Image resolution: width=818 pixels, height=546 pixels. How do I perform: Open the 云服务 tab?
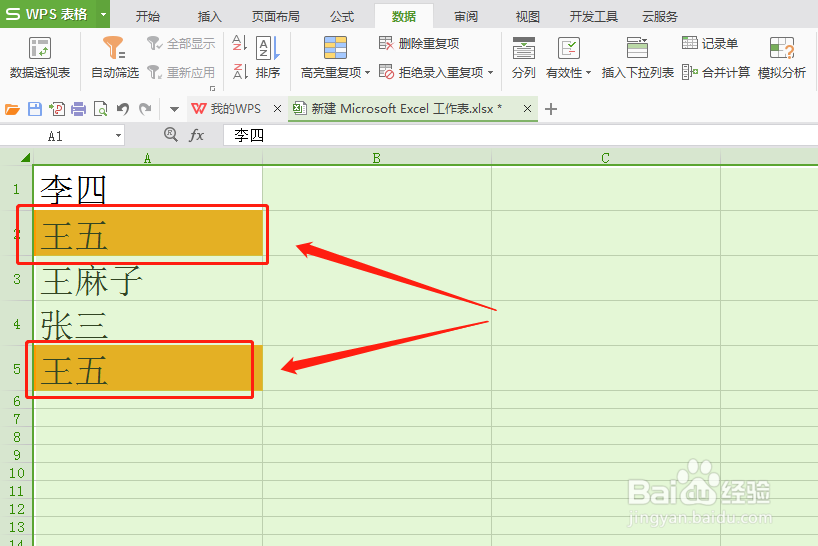[659, 17]
